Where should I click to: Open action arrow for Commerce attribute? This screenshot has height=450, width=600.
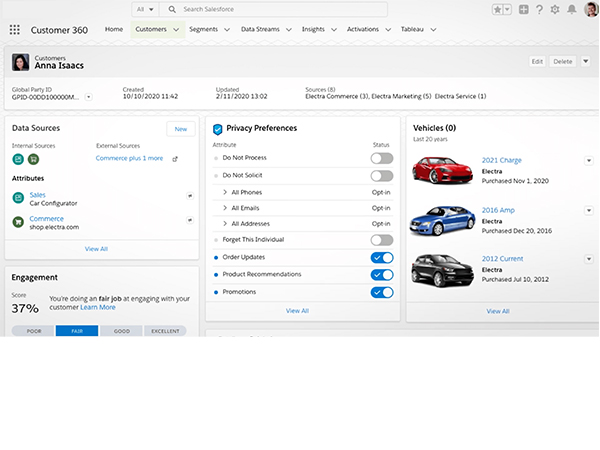190,220
